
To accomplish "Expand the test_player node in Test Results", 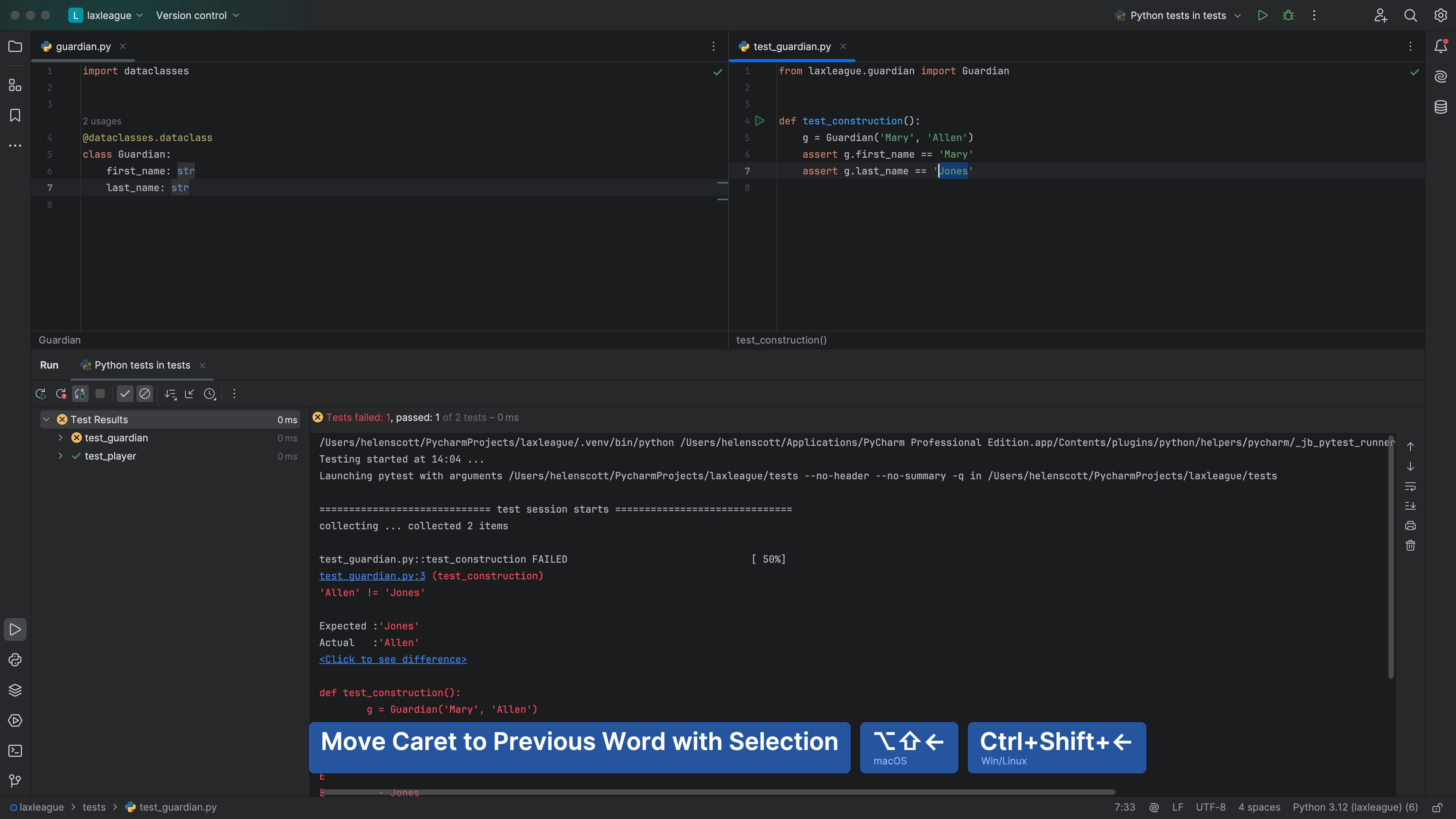I will coord(60,456).
